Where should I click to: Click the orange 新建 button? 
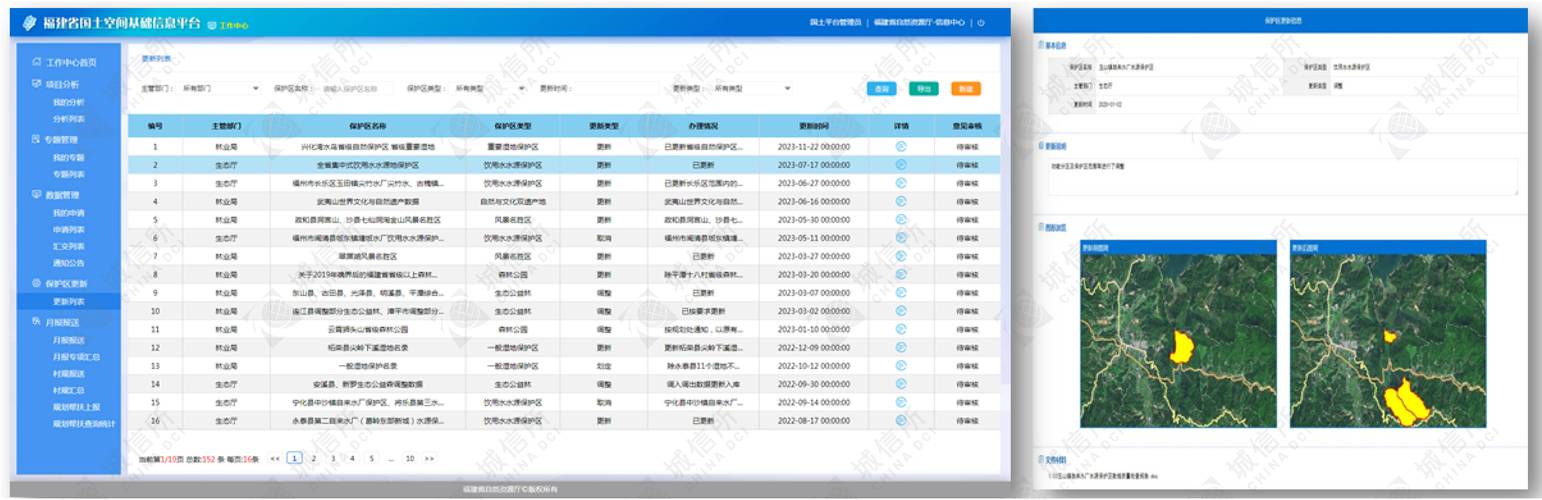965,88
